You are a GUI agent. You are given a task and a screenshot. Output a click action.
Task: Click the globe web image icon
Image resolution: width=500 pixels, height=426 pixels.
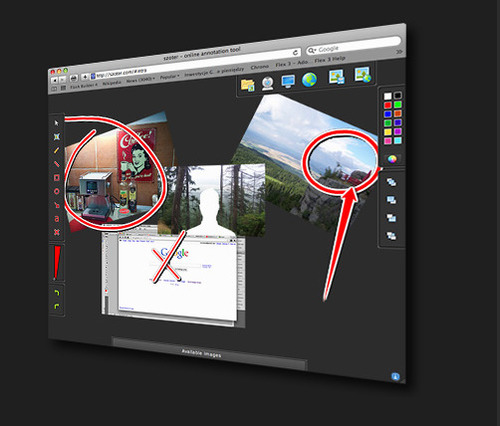[309, 80]
